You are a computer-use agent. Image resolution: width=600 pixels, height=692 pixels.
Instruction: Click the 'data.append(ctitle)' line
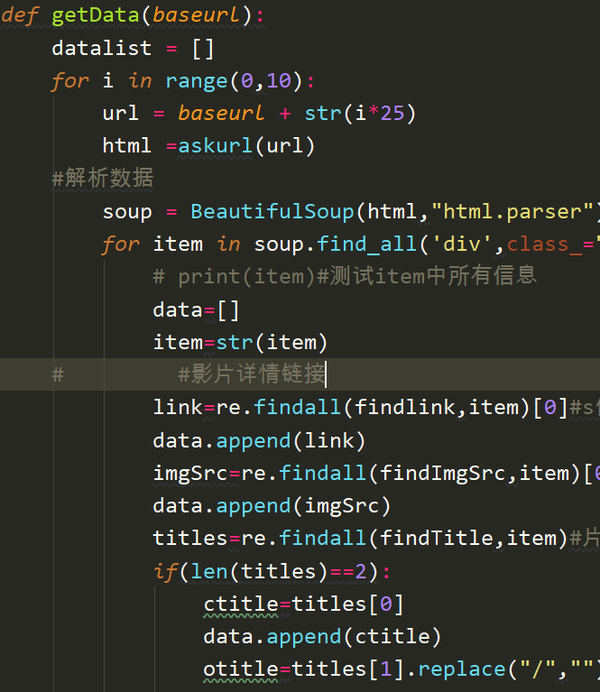click(x=322, y=637)
